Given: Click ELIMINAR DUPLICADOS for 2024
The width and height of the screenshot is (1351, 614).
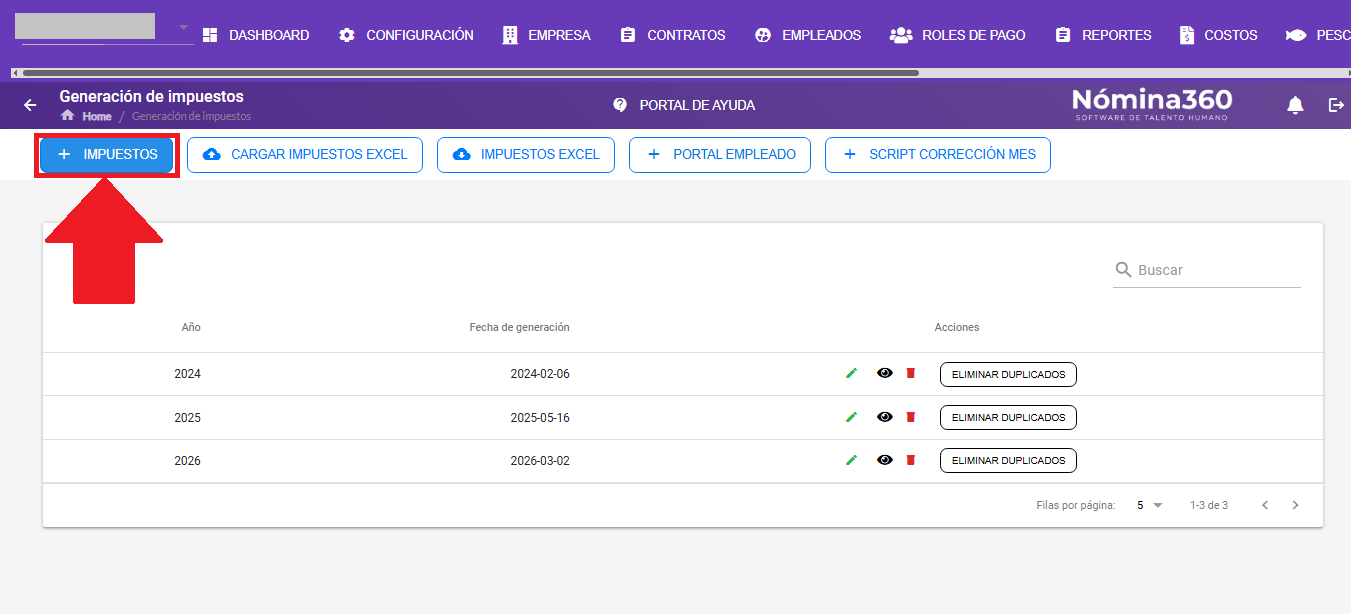Looking at the screenshot, I should click(1008, 374).
